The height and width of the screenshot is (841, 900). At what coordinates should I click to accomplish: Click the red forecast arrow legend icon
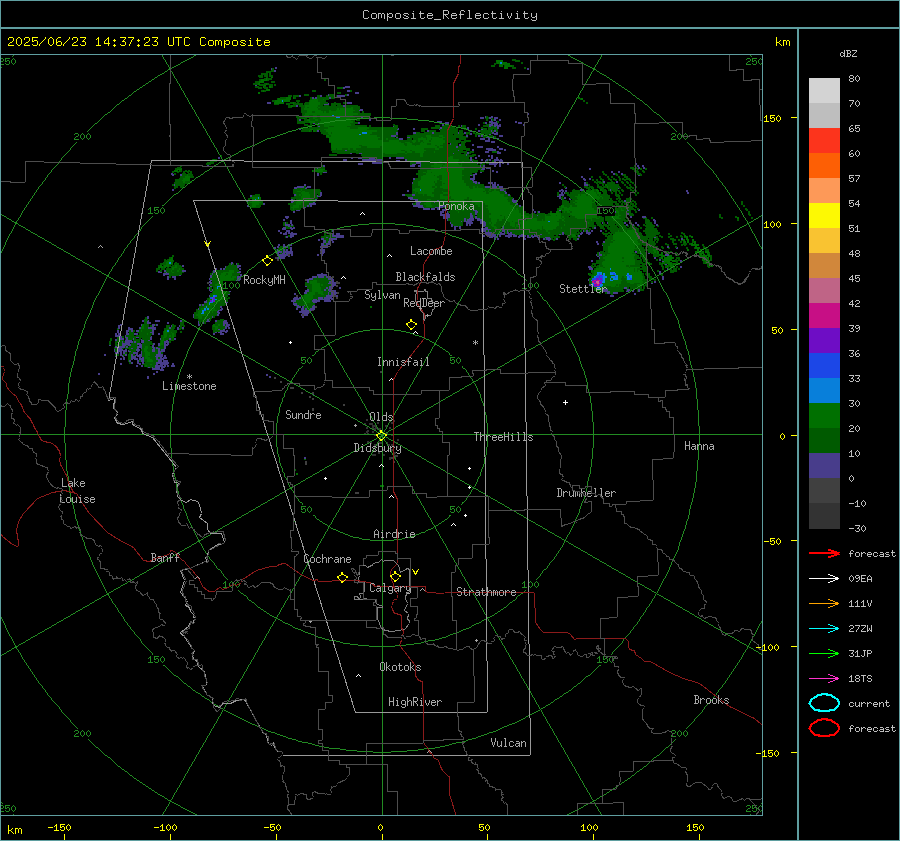pos(824,553)
